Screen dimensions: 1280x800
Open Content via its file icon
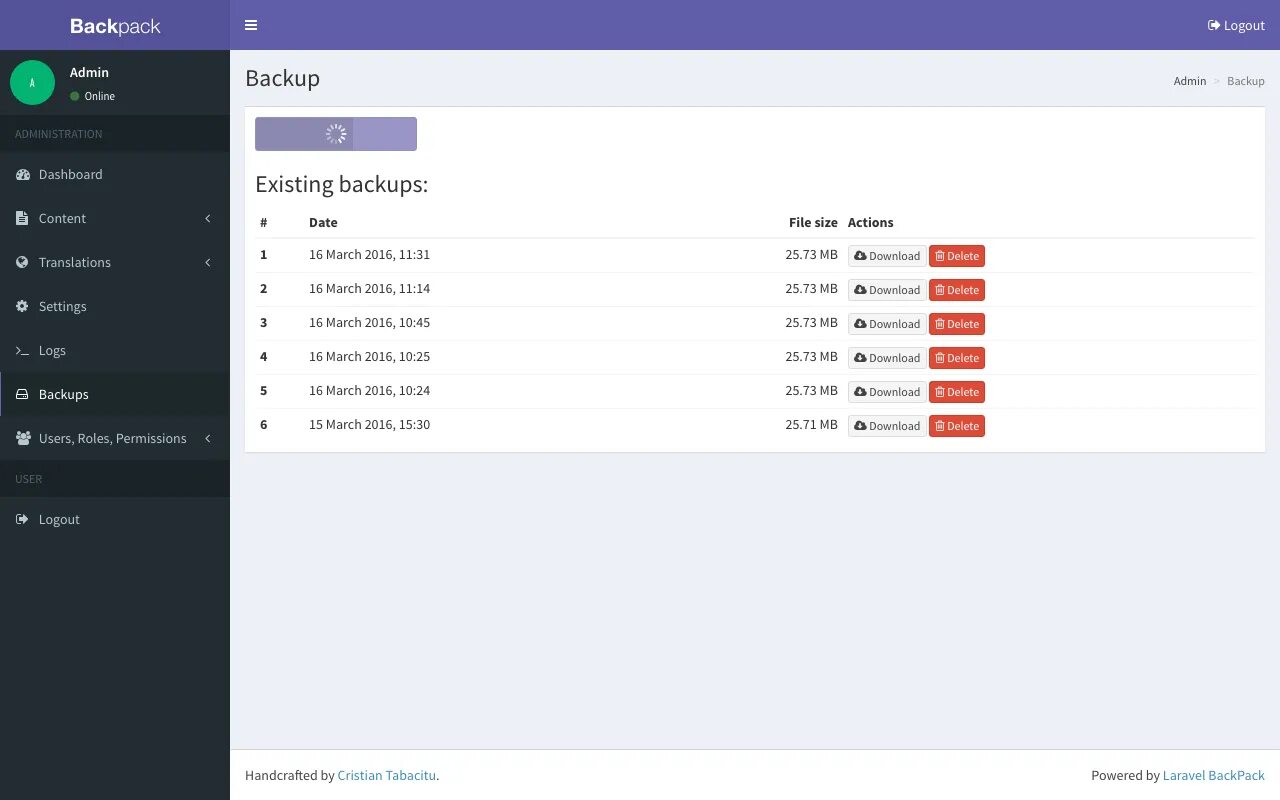coord(23,218)
